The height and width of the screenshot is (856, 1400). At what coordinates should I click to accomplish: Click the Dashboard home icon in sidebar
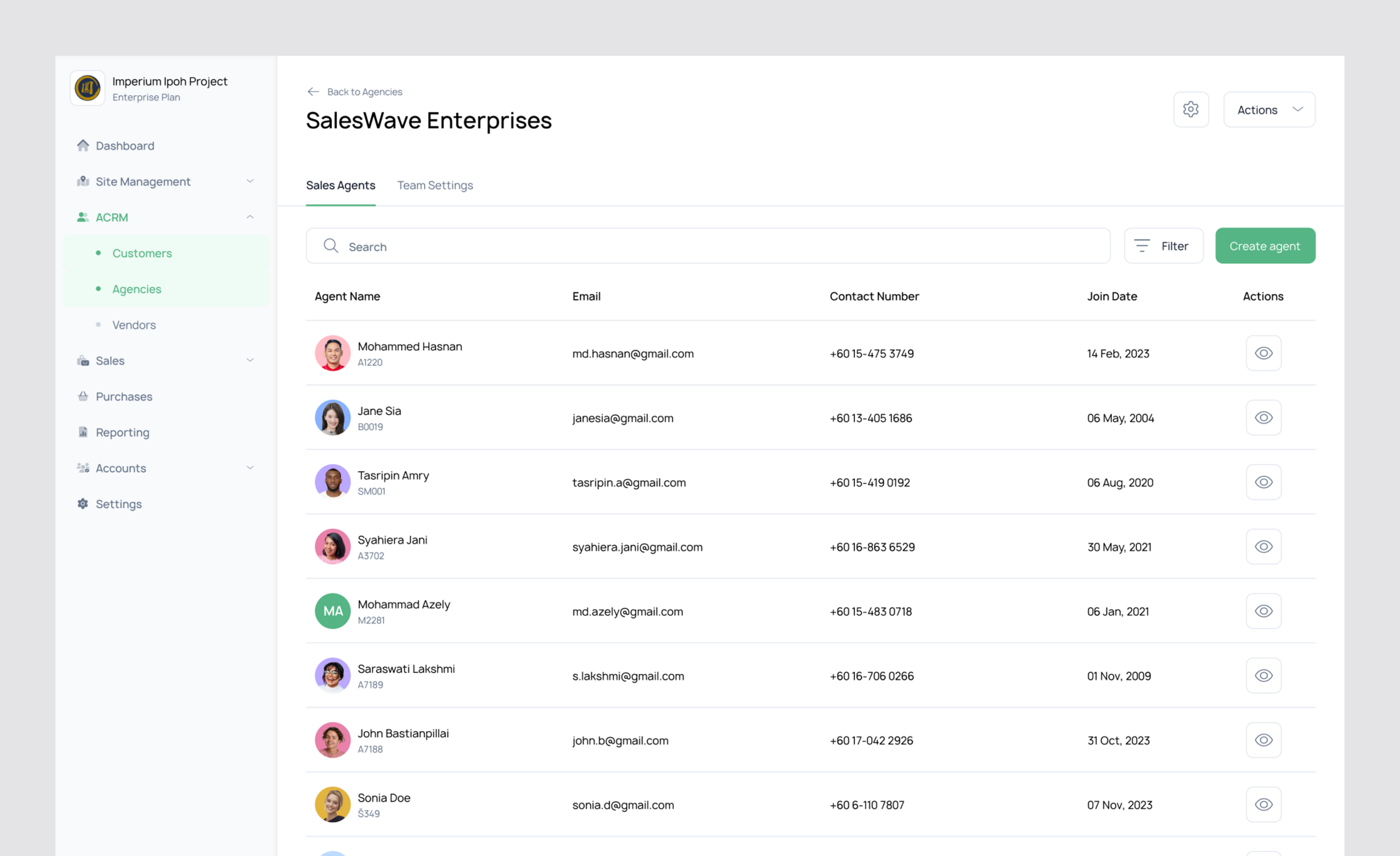pyautogui.click(x=83, y=146)
